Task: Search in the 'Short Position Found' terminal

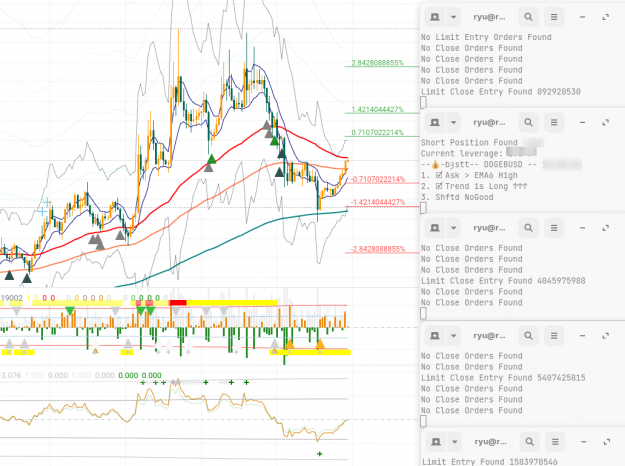Action: (529, 122)
